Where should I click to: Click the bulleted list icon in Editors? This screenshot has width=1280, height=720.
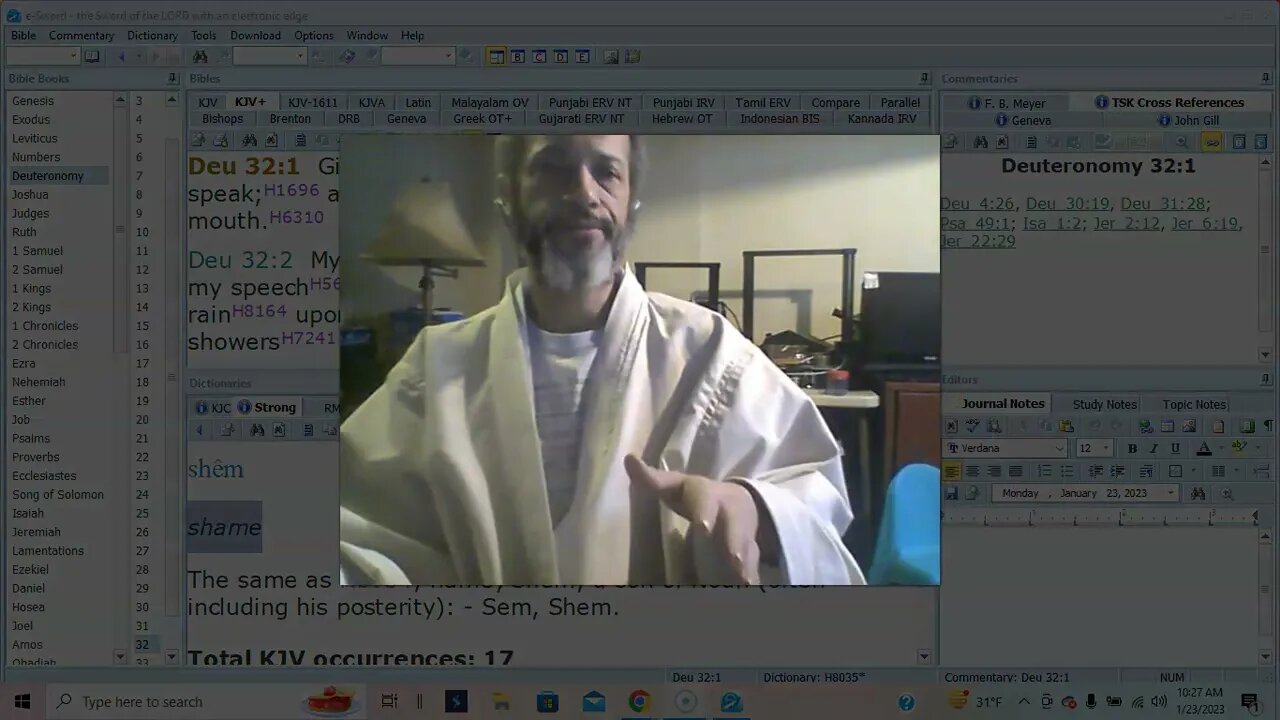[1067, 472]
